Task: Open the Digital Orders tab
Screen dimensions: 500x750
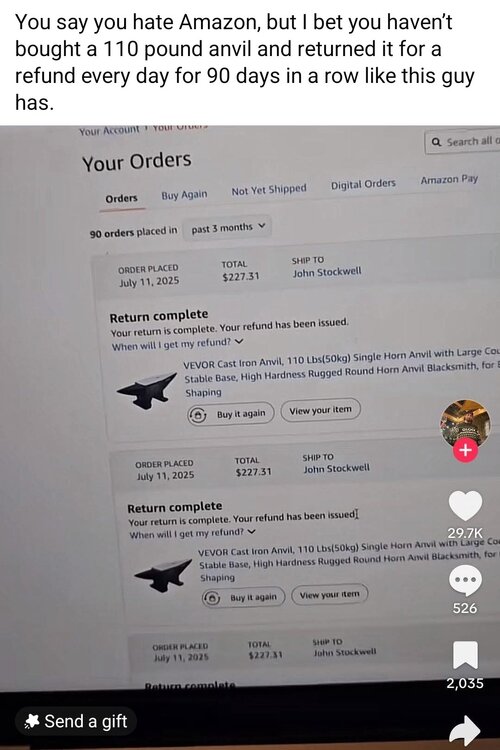Action: (363, 184)
